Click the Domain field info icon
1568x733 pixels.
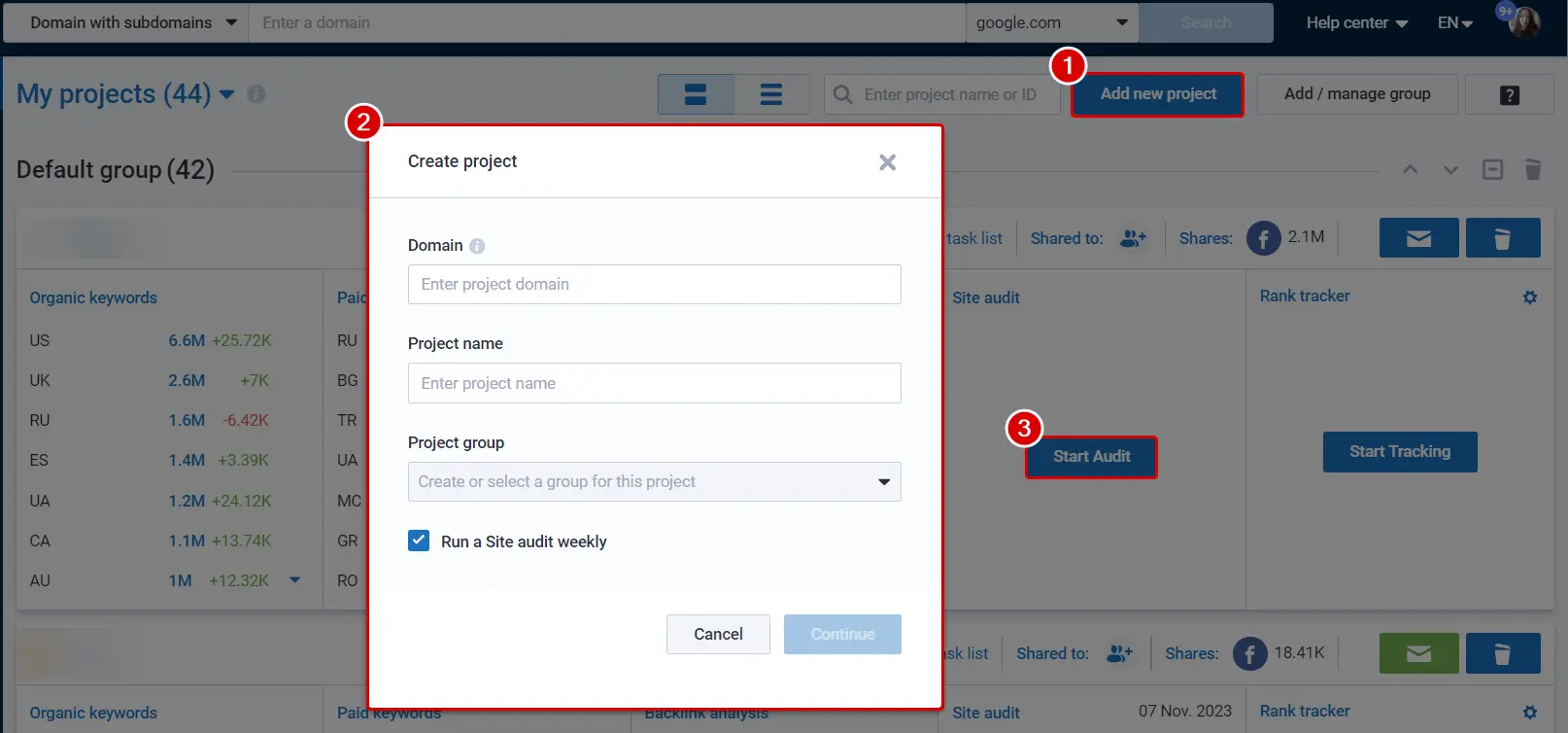tap(477, 246)
